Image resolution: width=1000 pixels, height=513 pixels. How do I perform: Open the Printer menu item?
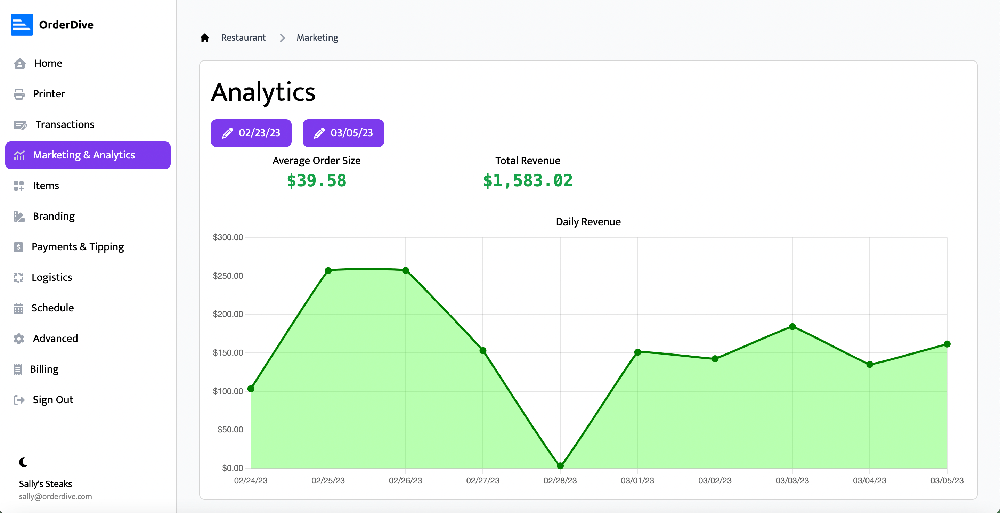pyautogui.click(x=88, y=94)
